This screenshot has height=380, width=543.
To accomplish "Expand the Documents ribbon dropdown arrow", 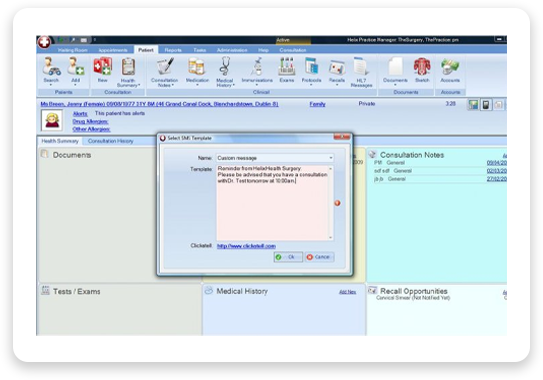I will tap(395, 85).
